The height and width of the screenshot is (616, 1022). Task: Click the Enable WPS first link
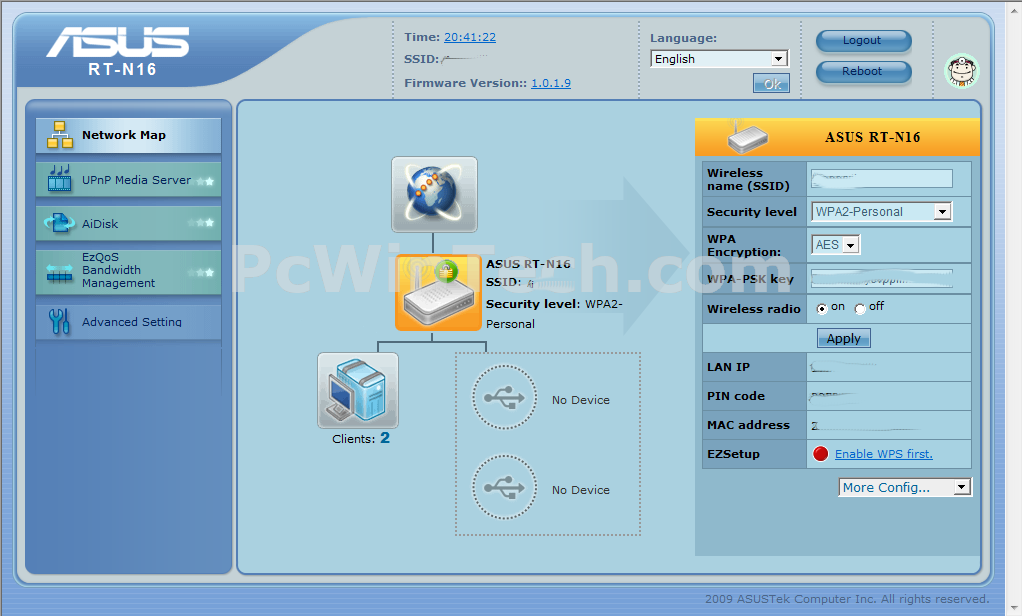coord(884,454)
